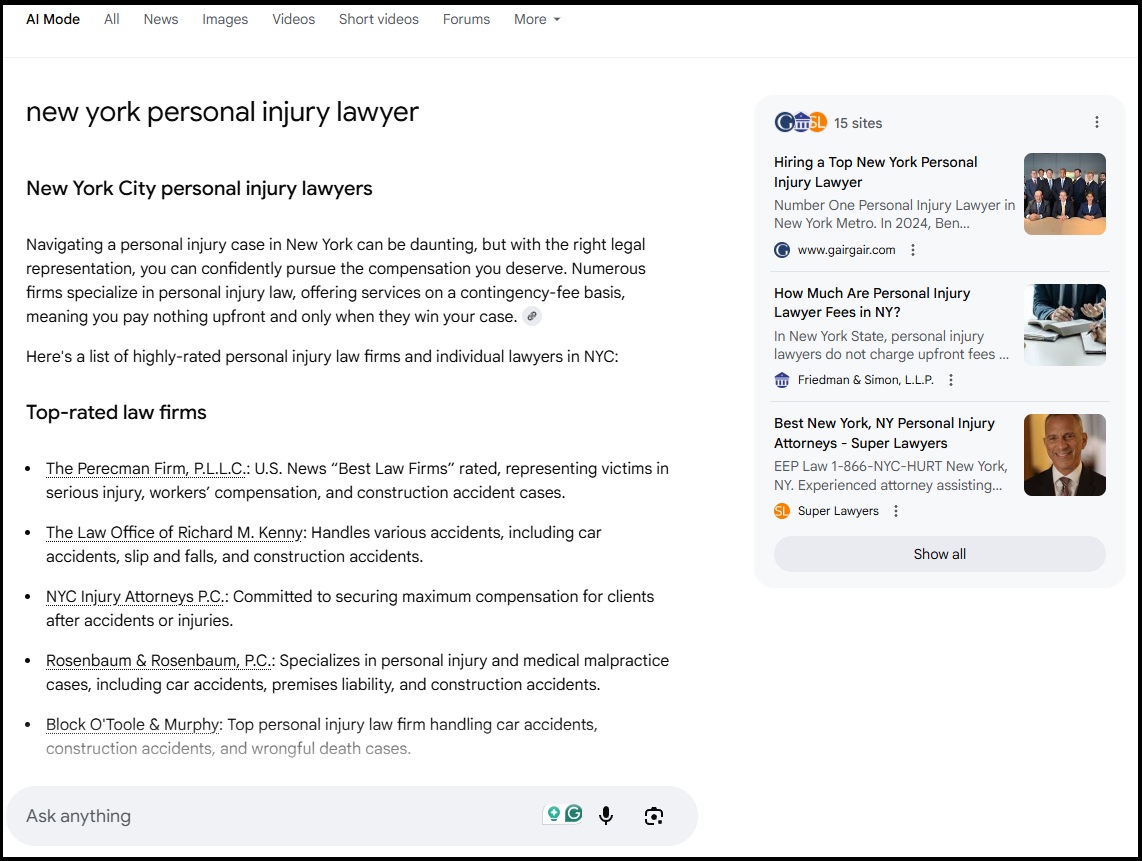Click the 'In New York State, personal injury' snippet
The image size is (1142, 861).
click(x=891, y=345)
